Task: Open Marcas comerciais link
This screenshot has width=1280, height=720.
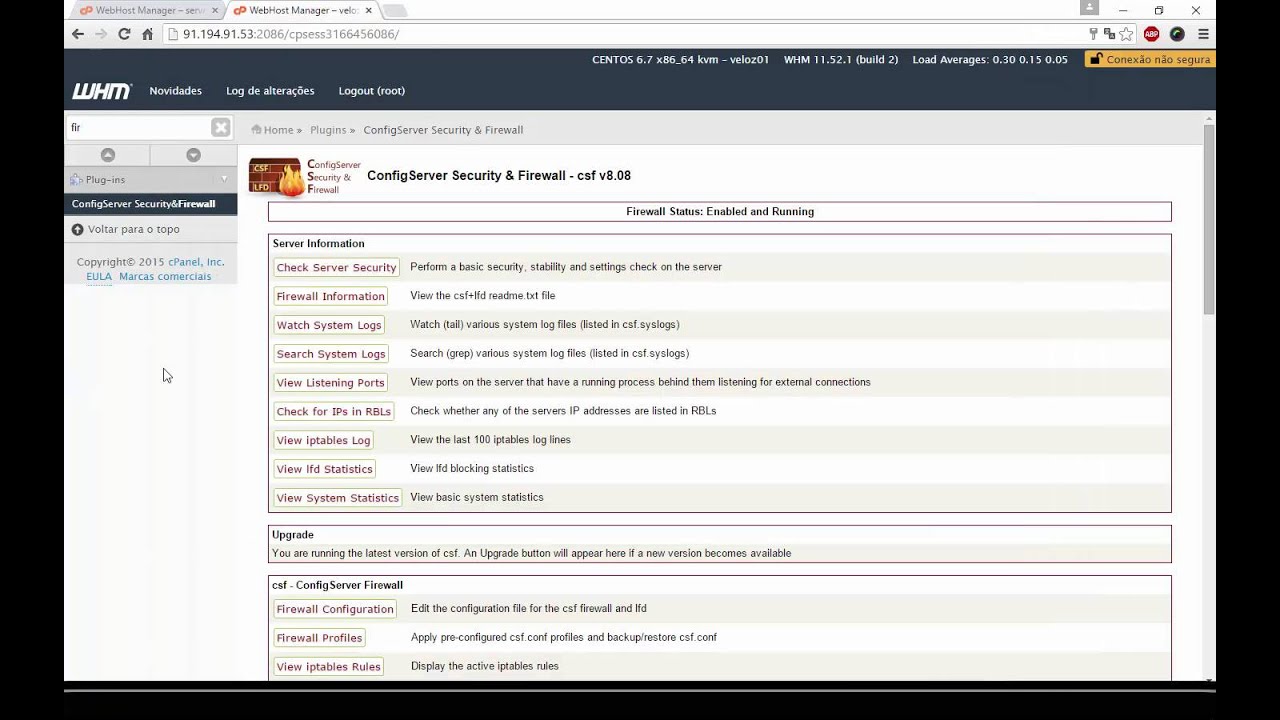Action: [165, 276]
